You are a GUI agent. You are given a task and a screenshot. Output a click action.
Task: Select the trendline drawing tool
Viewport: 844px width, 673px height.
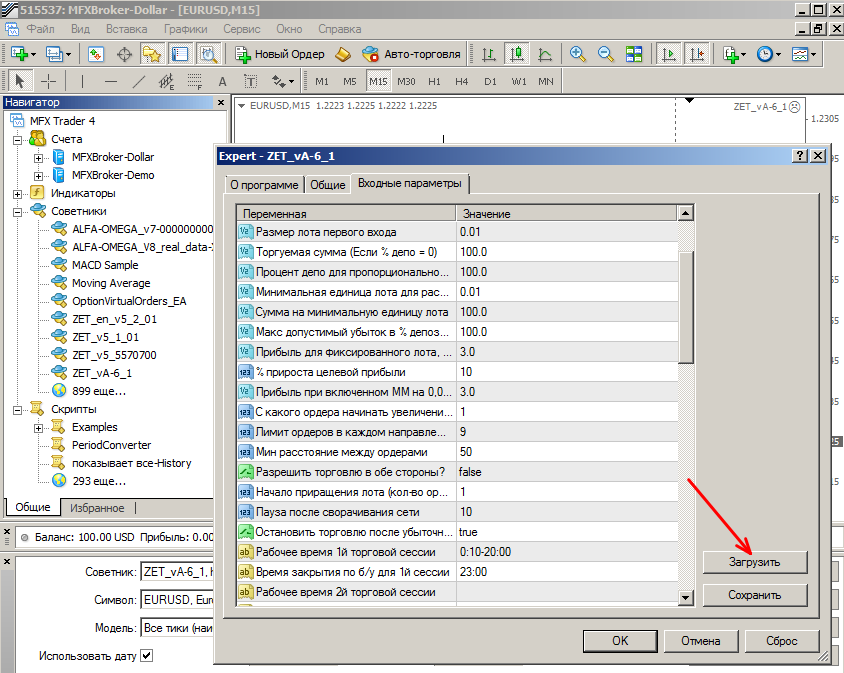[139, 81]
